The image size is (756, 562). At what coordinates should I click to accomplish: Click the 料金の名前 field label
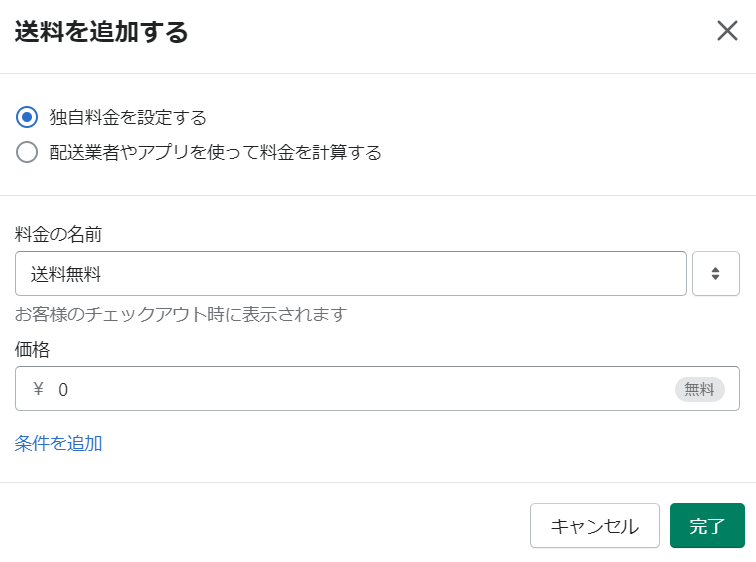(58, 234)
